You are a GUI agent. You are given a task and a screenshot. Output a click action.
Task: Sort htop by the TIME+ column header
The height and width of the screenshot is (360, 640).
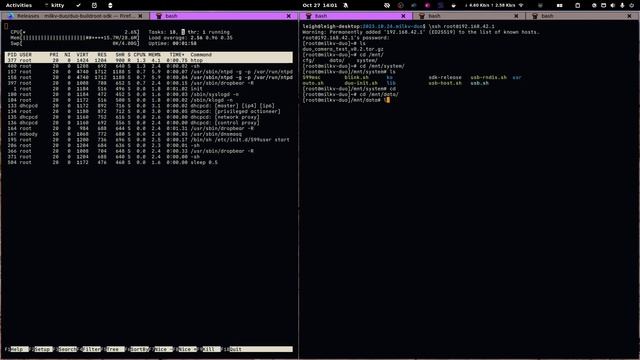[177, 55]
